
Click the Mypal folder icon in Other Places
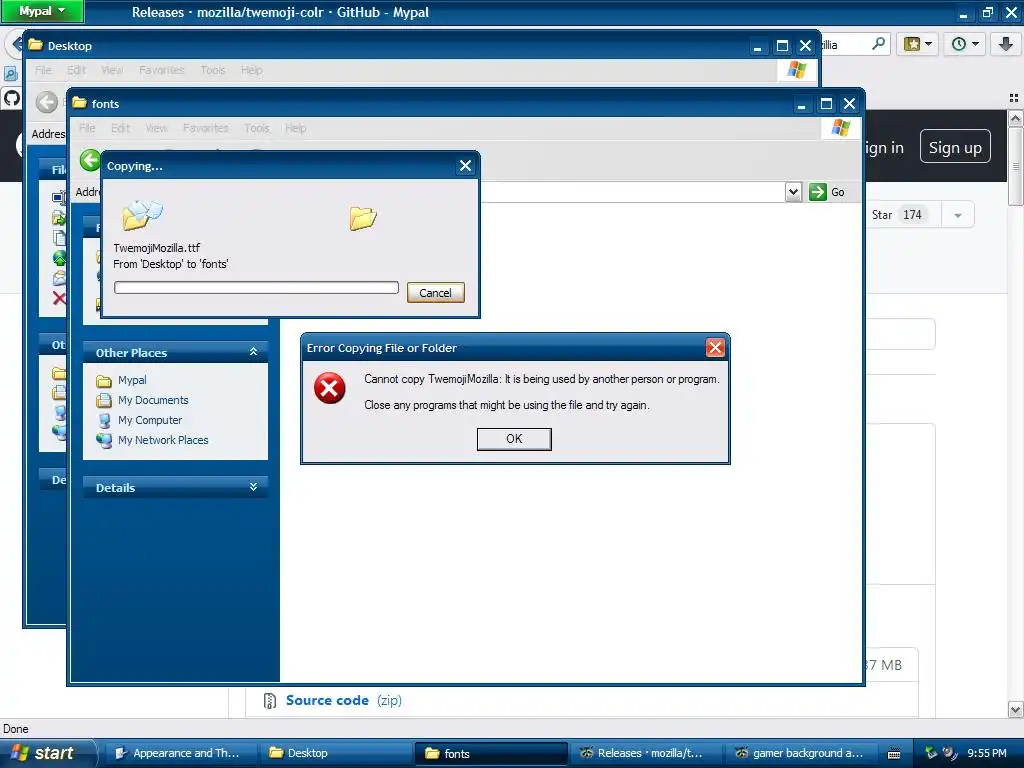104,381
